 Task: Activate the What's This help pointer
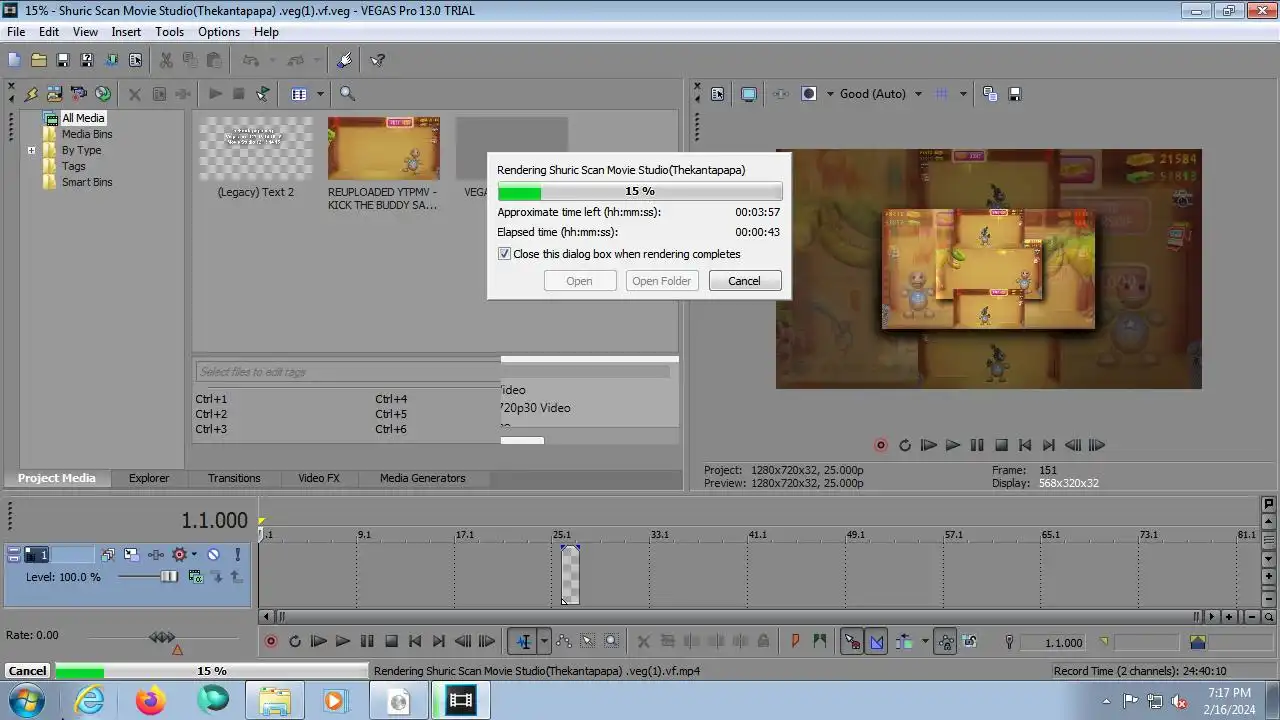(378, 60)
